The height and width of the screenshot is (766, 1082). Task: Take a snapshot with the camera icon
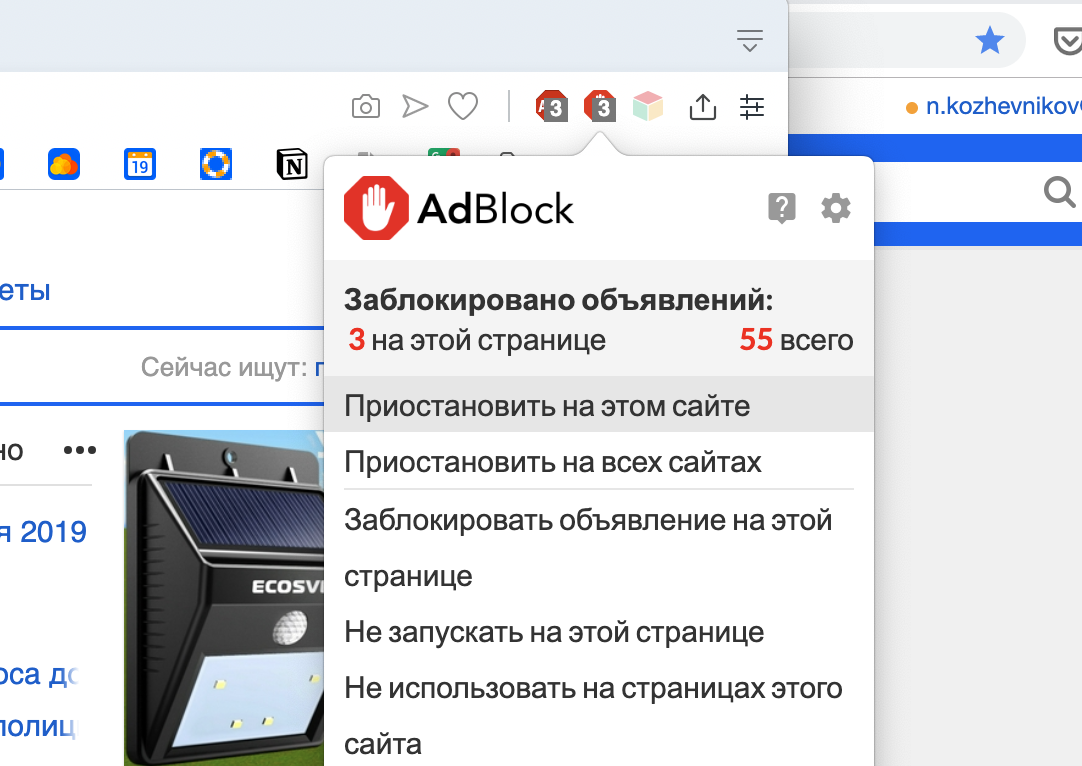[366, 106]
